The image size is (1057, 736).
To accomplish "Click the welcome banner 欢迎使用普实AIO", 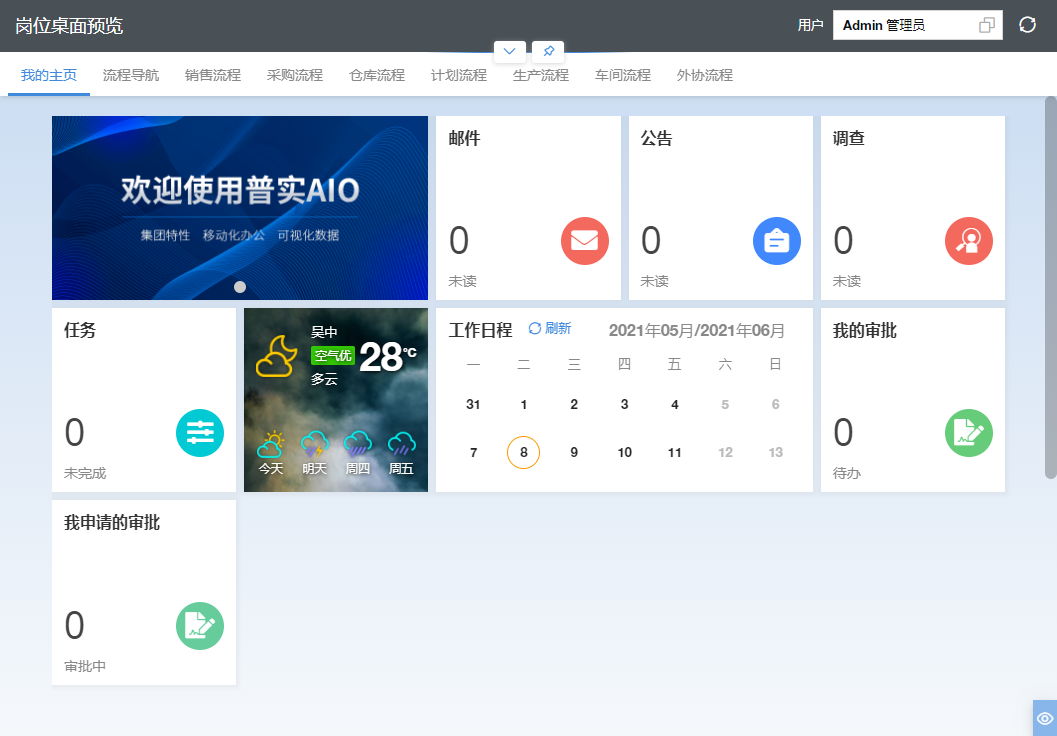I will (240, 208).
